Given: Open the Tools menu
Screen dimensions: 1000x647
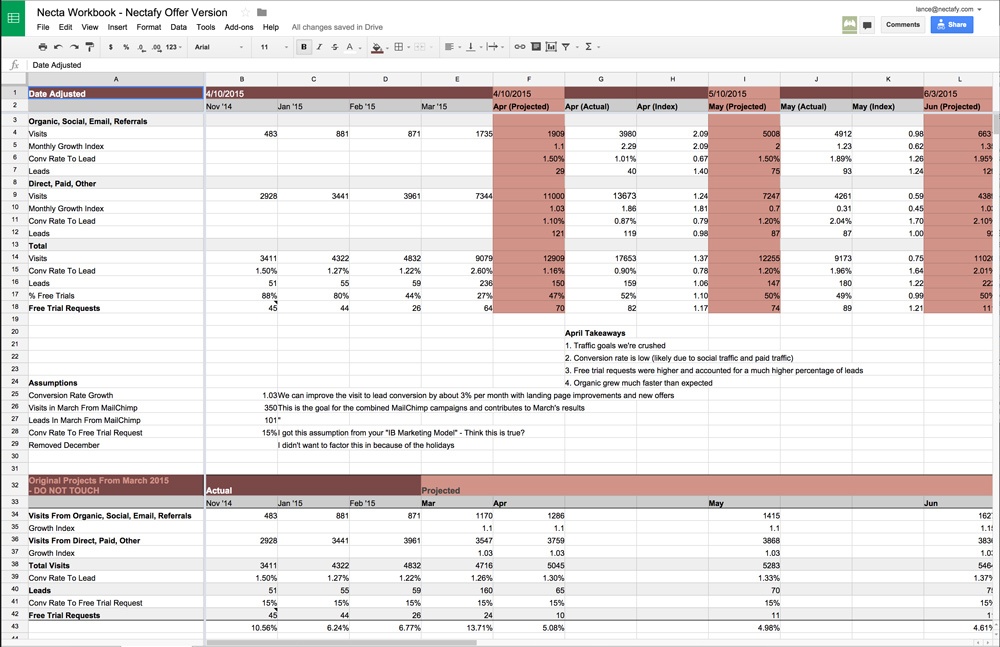Looking at the screenshot, I should (205, 27).
